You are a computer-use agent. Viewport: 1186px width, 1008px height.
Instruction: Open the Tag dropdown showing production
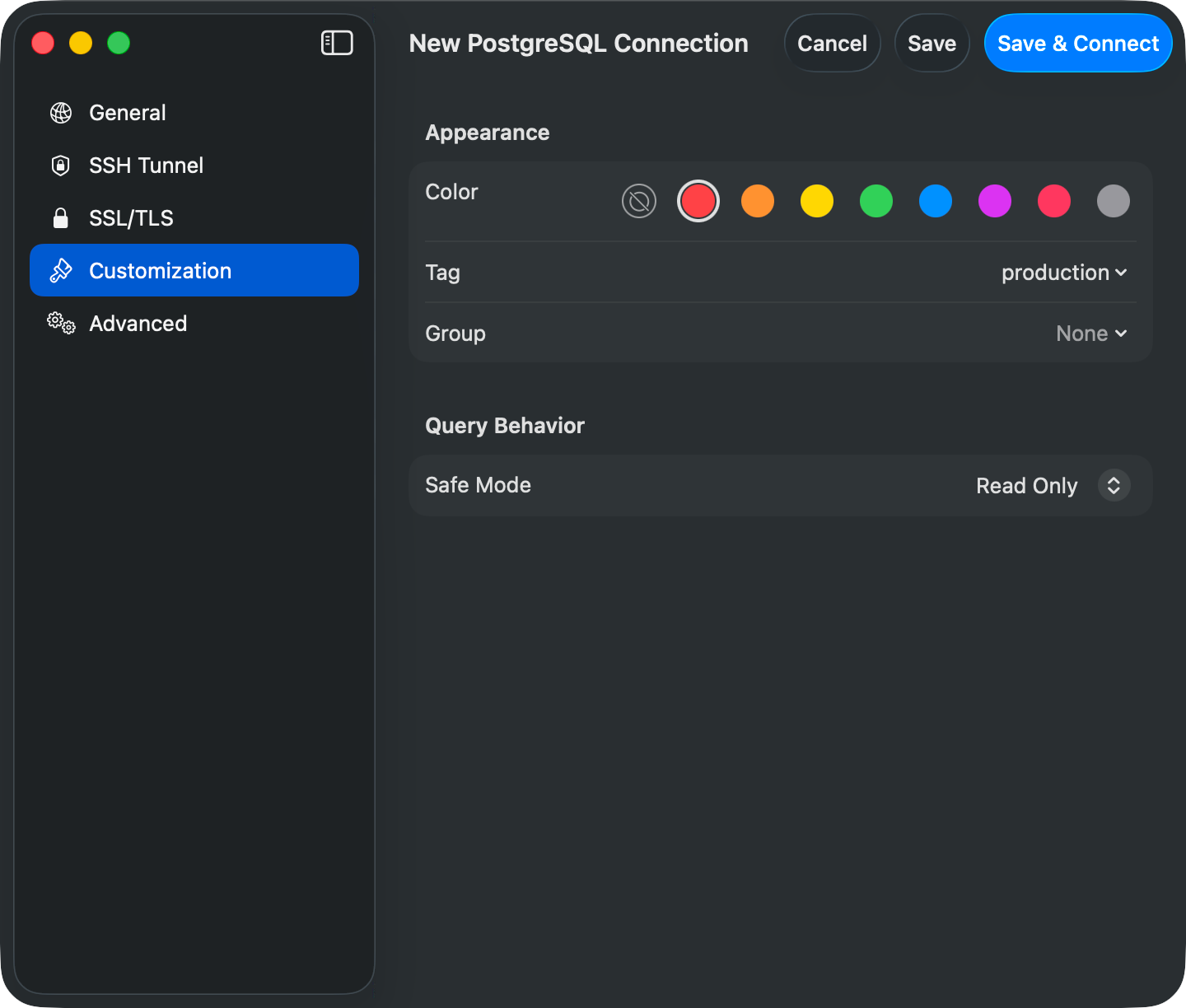[1064, 273]
